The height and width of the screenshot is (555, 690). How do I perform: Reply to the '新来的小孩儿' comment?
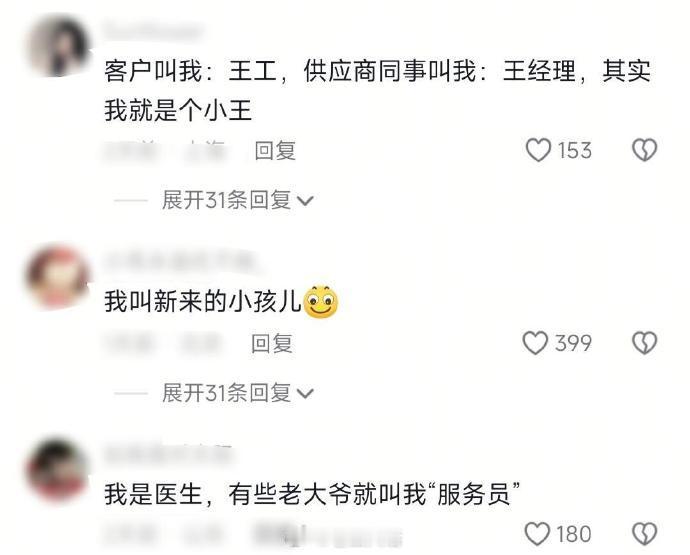coord(272,343)
